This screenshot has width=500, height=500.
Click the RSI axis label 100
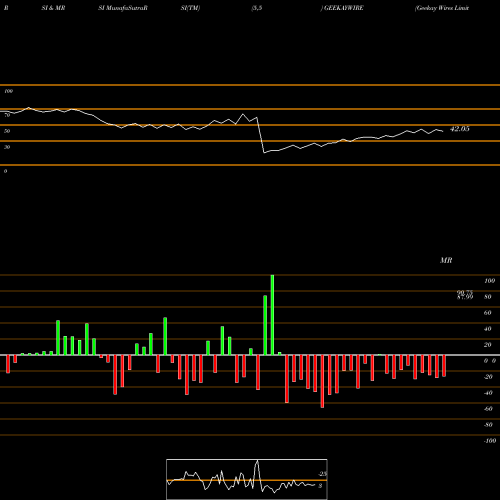point(8,91)
